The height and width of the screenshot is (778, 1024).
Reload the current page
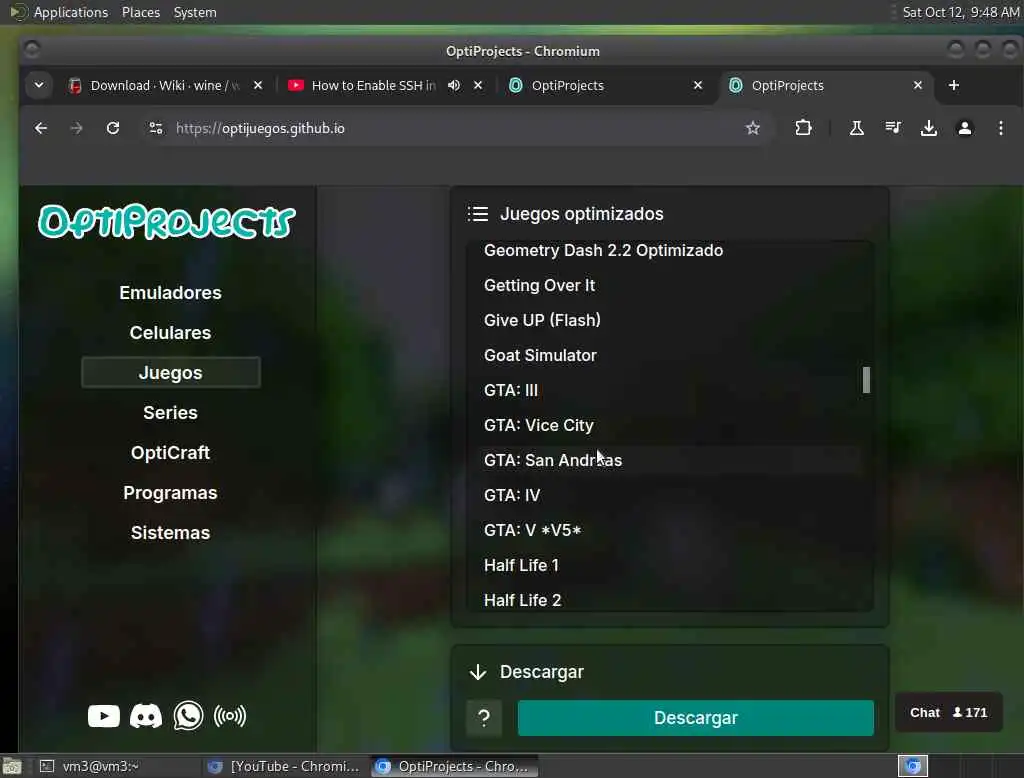point(113,128)
